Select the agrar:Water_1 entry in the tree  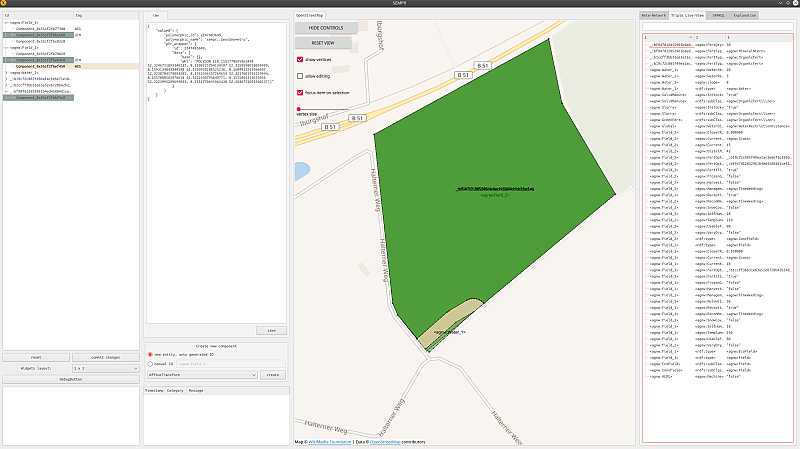pos(24,72)
